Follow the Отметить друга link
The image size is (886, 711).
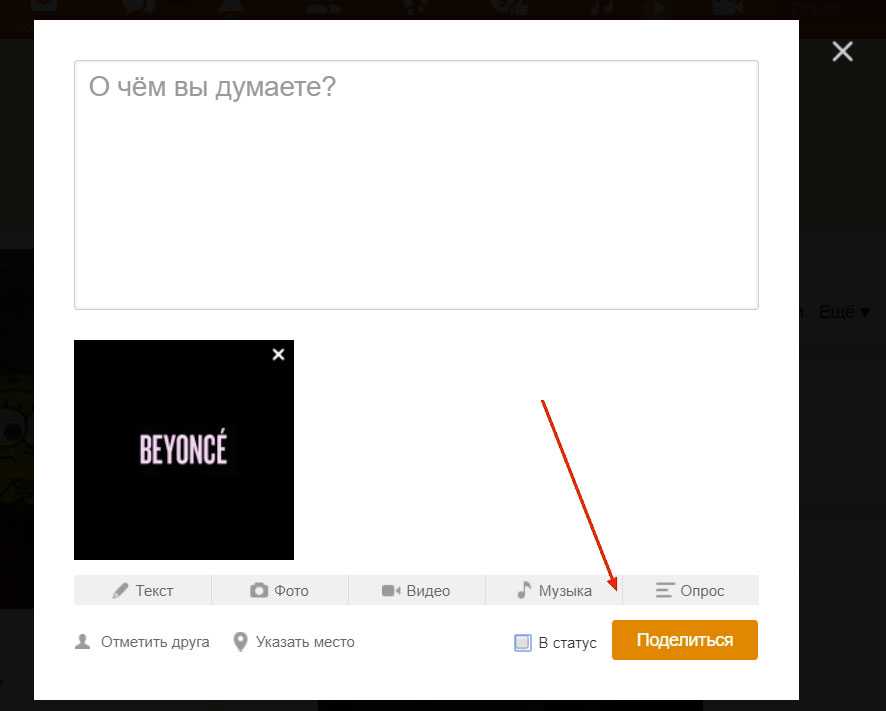point(155,642)
